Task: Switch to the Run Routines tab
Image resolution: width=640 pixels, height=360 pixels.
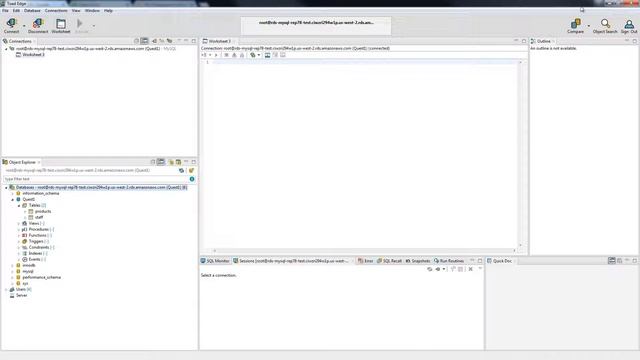Action: (449, 261)
